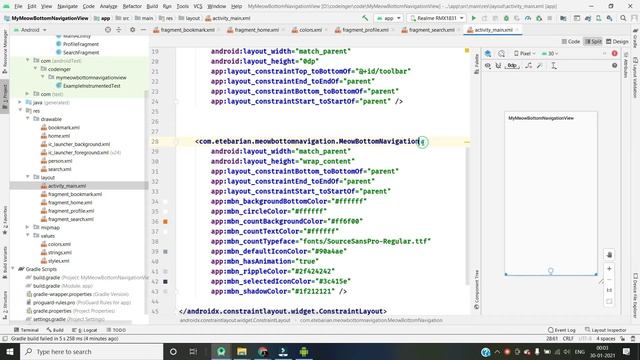Open the Refactor menu

(132, 6)
